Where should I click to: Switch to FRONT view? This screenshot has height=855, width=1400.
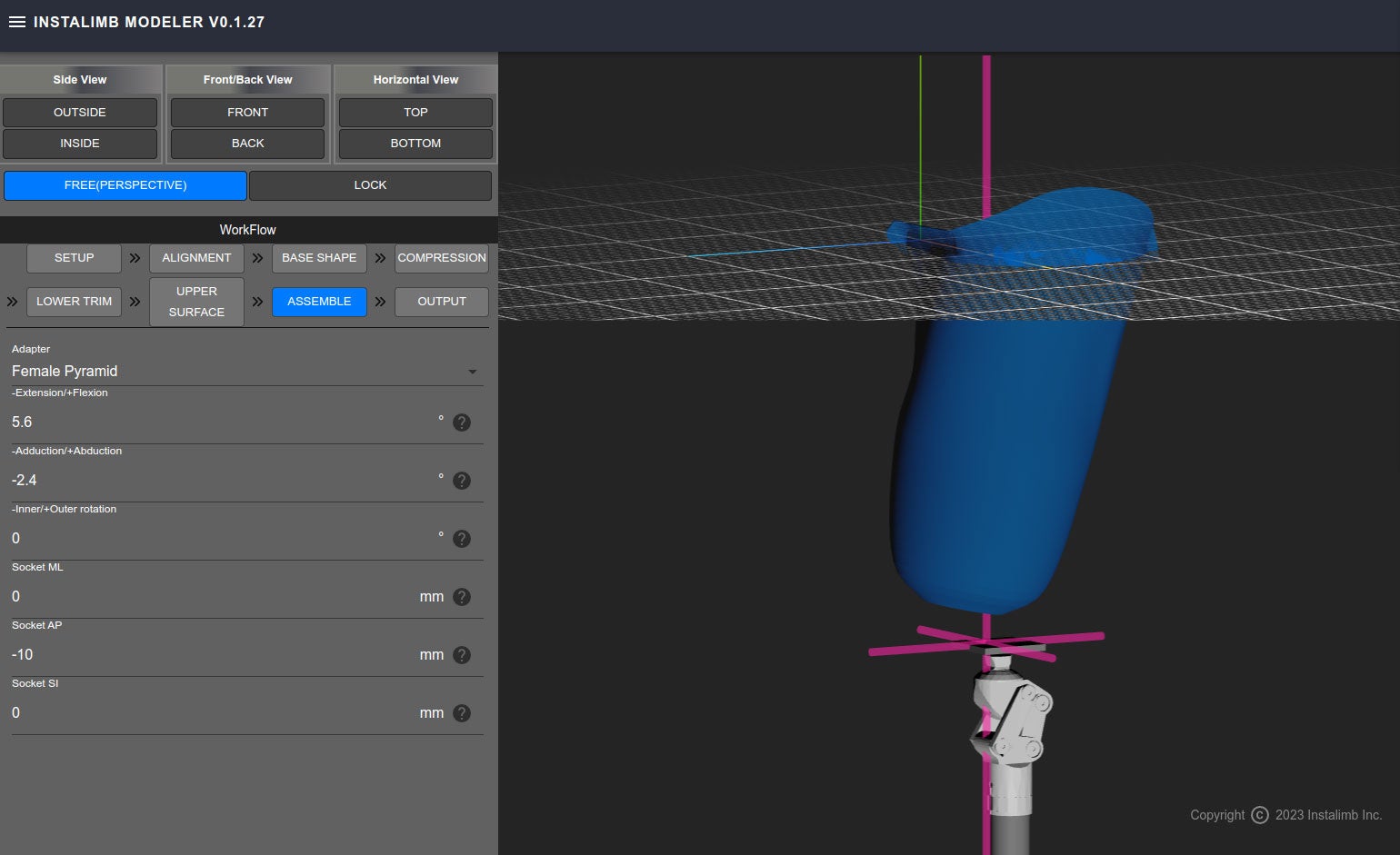247,113
